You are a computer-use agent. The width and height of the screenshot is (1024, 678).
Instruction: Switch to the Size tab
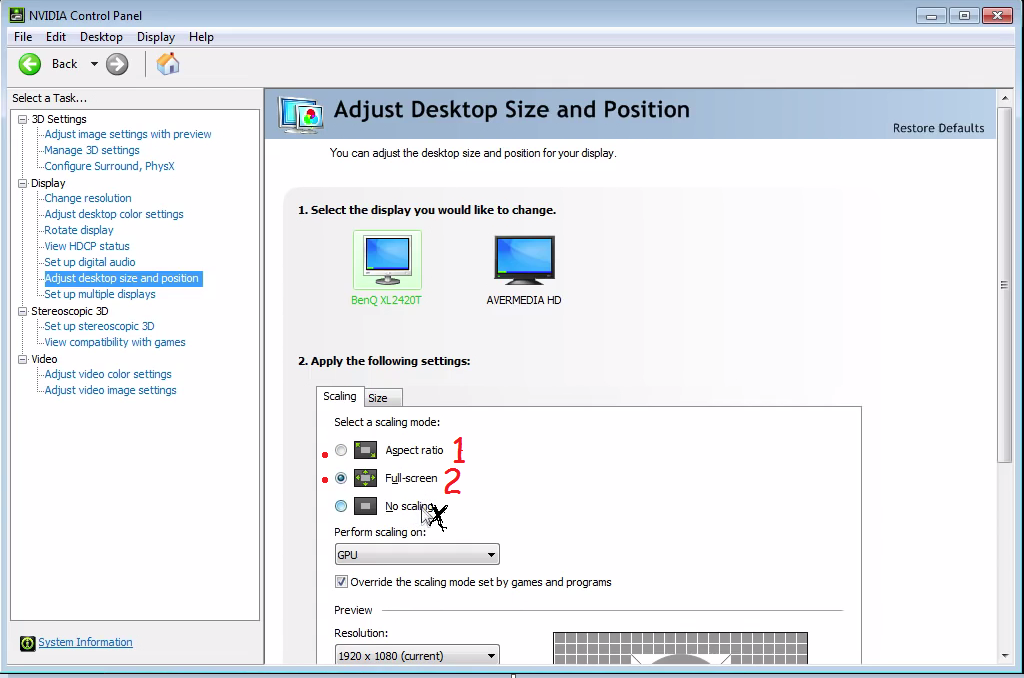click(383, 398)
